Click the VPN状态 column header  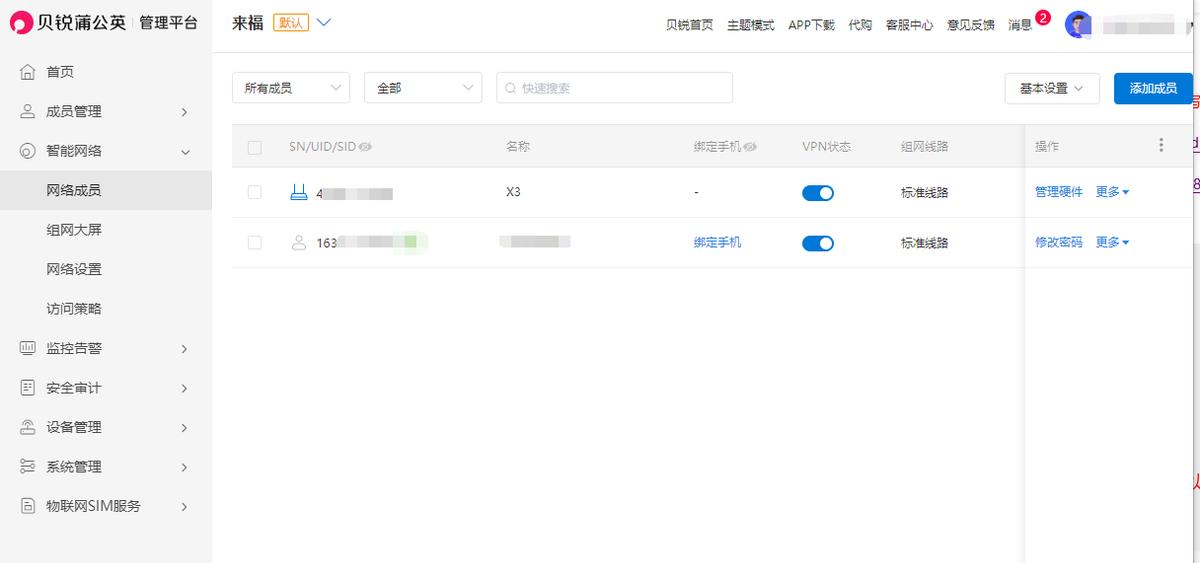[826, 147]
